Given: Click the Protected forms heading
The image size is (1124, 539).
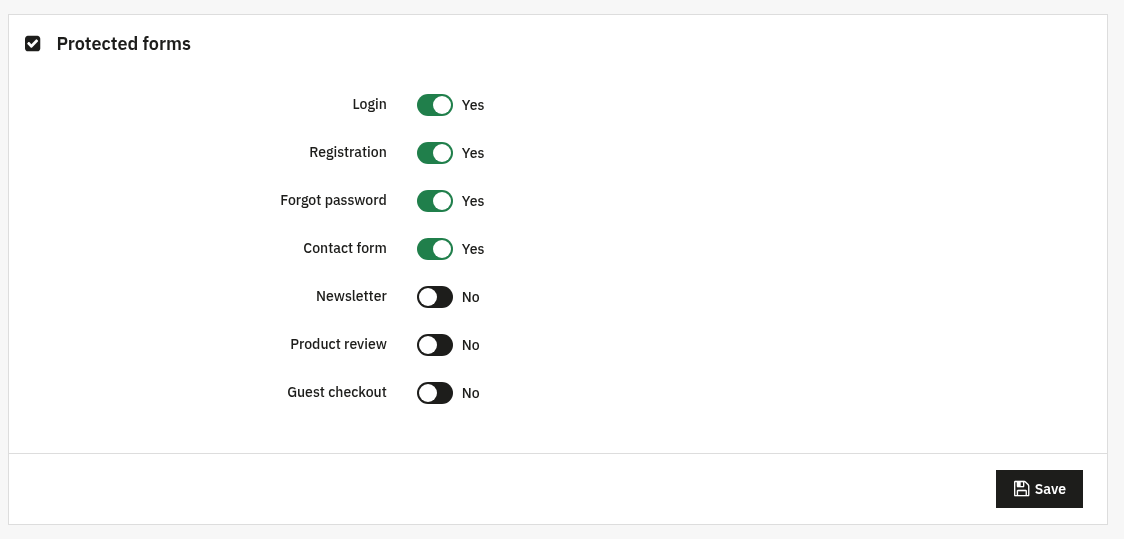Looking at the screenshot, I should pyautogui.click(x=123, y=44).
